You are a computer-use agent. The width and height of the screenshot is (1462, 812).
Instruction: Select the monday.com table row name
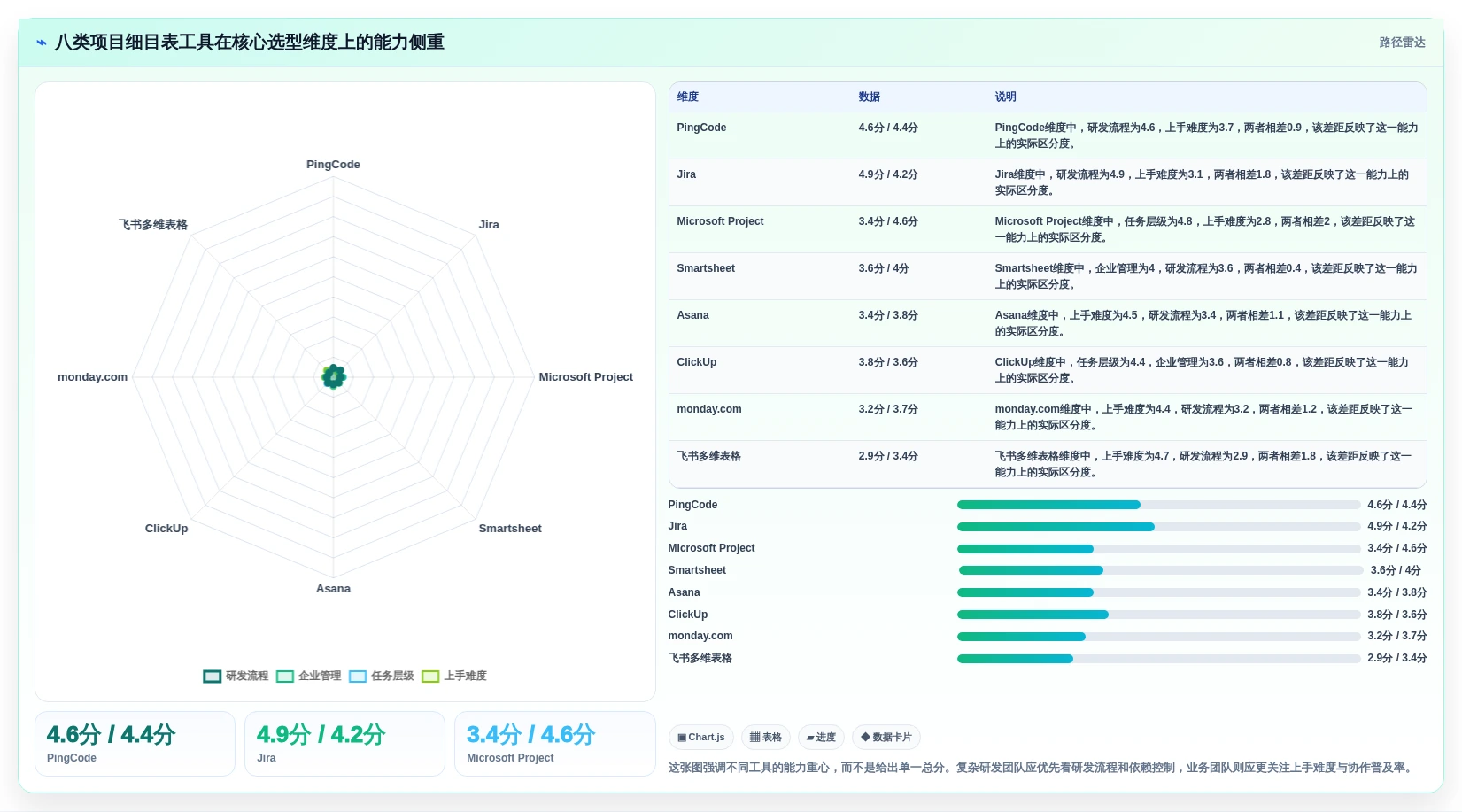[x=709, y=409]
